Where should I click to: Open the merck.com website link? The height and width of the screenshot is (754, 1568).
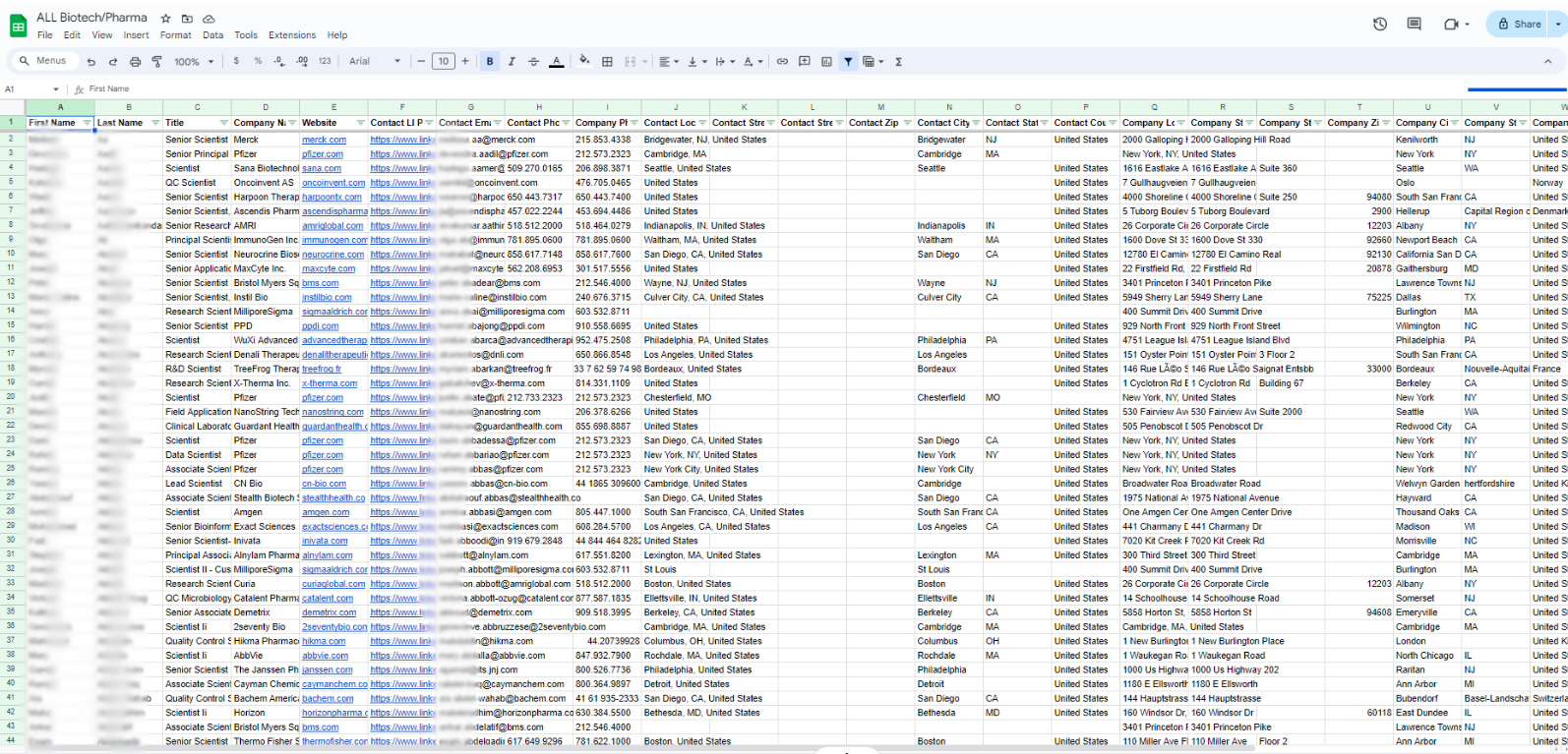click(324, 140)
